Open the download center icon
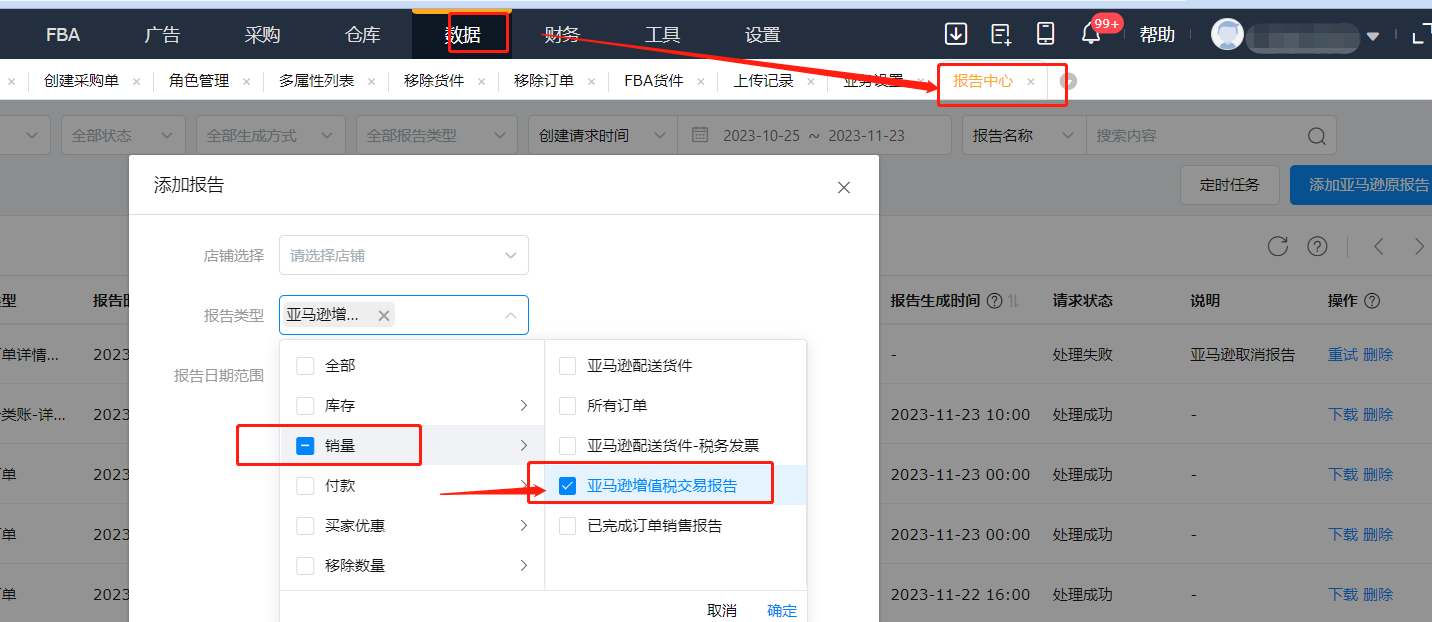Image resolution: width=1432 pixels, height=622 pixels. (956, 34)
